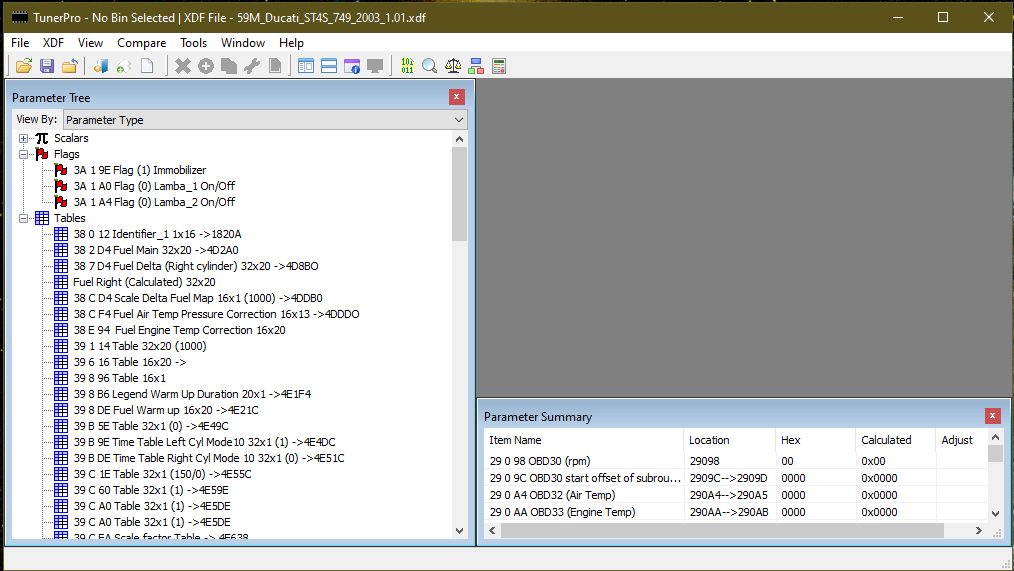Click the window with info badge icon
The image size is (1014, 571).
point(352,66)
